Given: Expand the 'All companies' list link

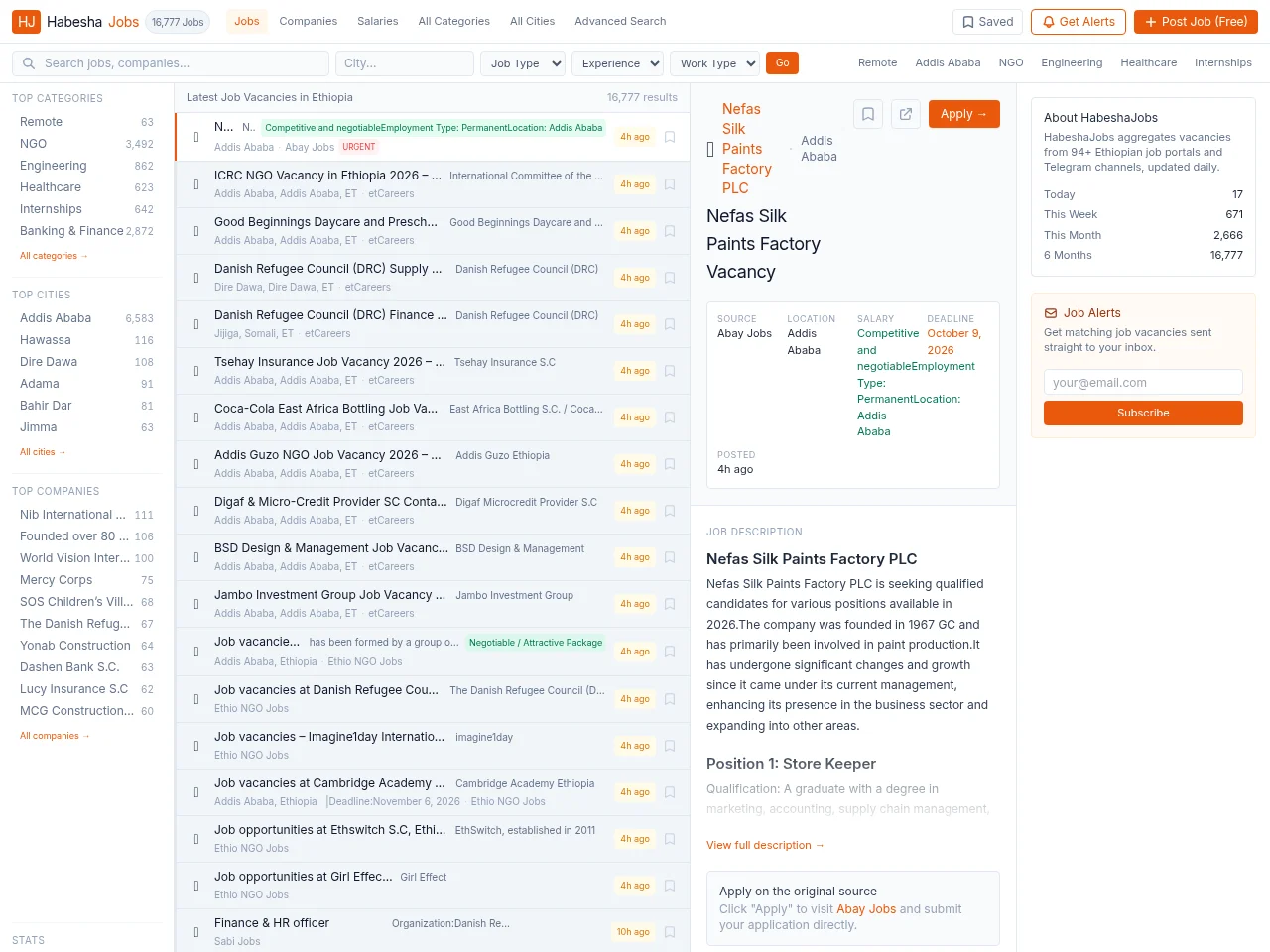Looking at the screenshot, I should tap(56, 736).
